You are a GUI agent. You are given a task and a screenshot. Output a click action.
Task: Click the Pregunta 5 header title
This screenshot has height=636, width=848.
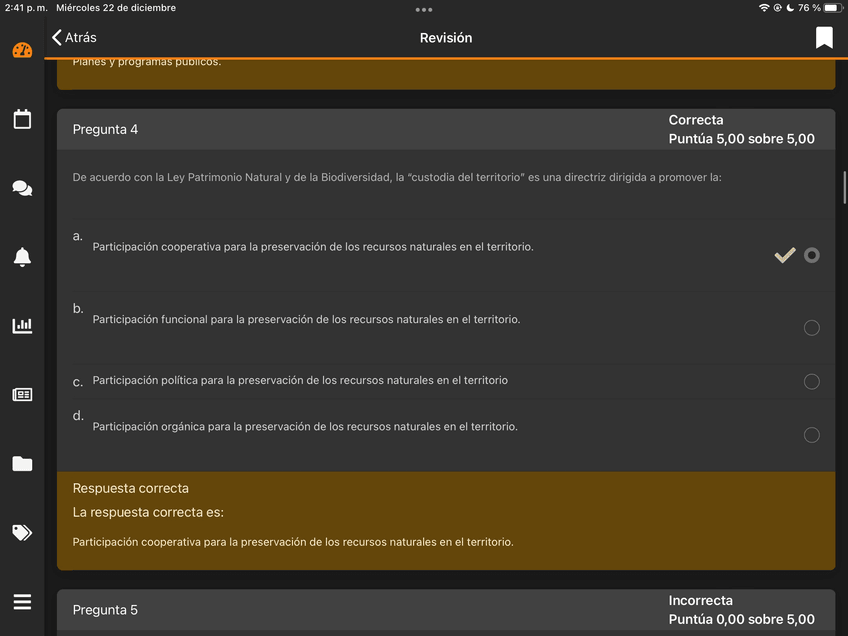[105, 610]
